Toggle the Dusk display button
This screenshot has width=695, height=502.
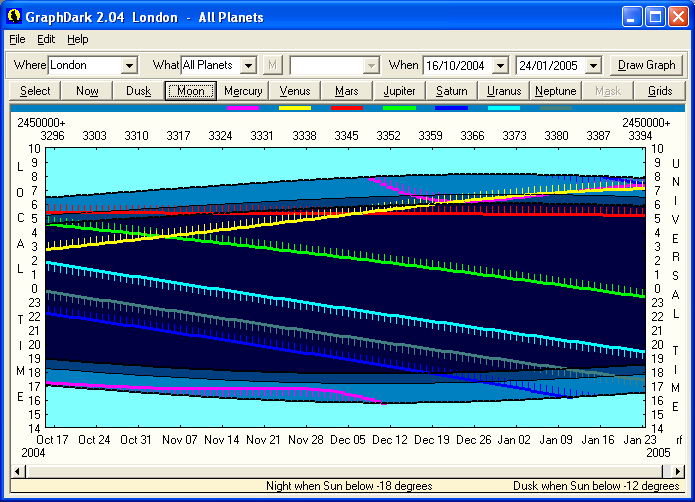point(139,91)
